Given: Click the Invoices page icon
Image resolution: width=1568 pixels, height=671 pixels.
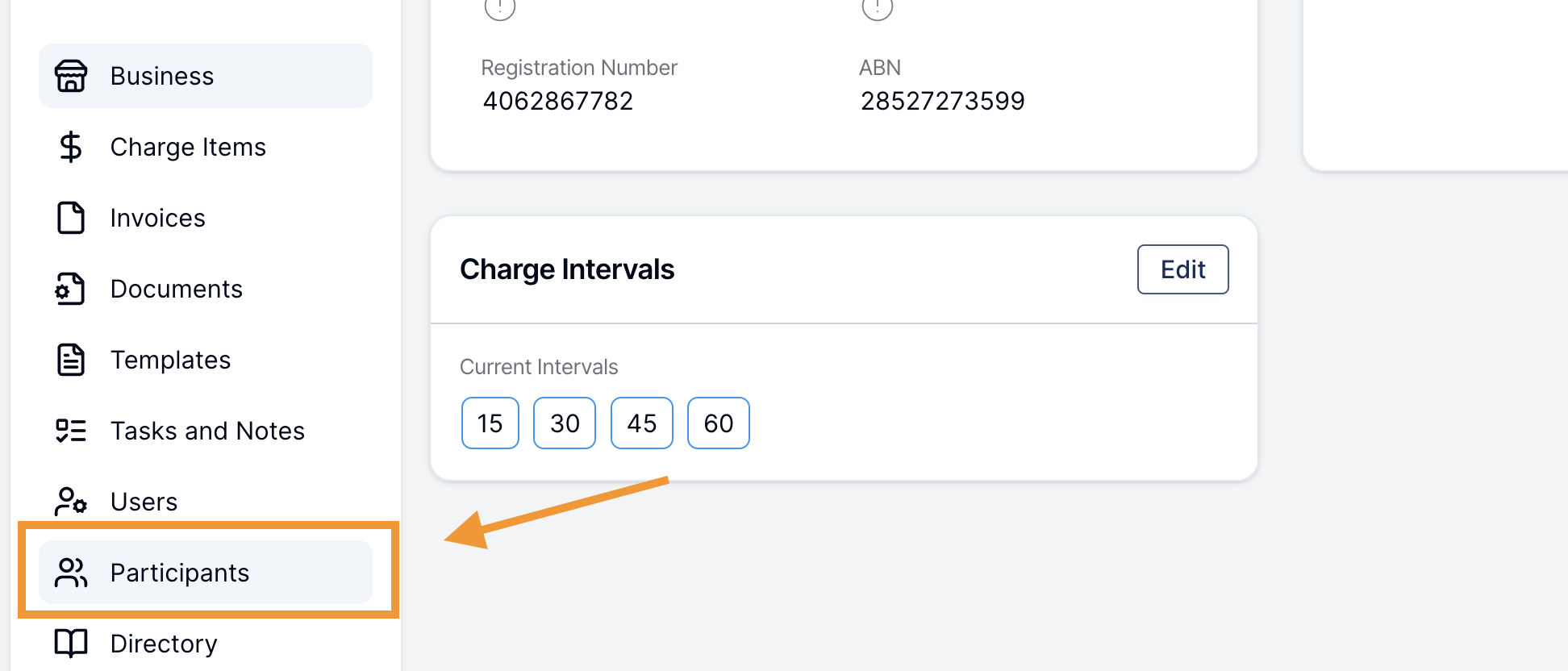Looking at the screenshot, I should [x=71, y=218].
